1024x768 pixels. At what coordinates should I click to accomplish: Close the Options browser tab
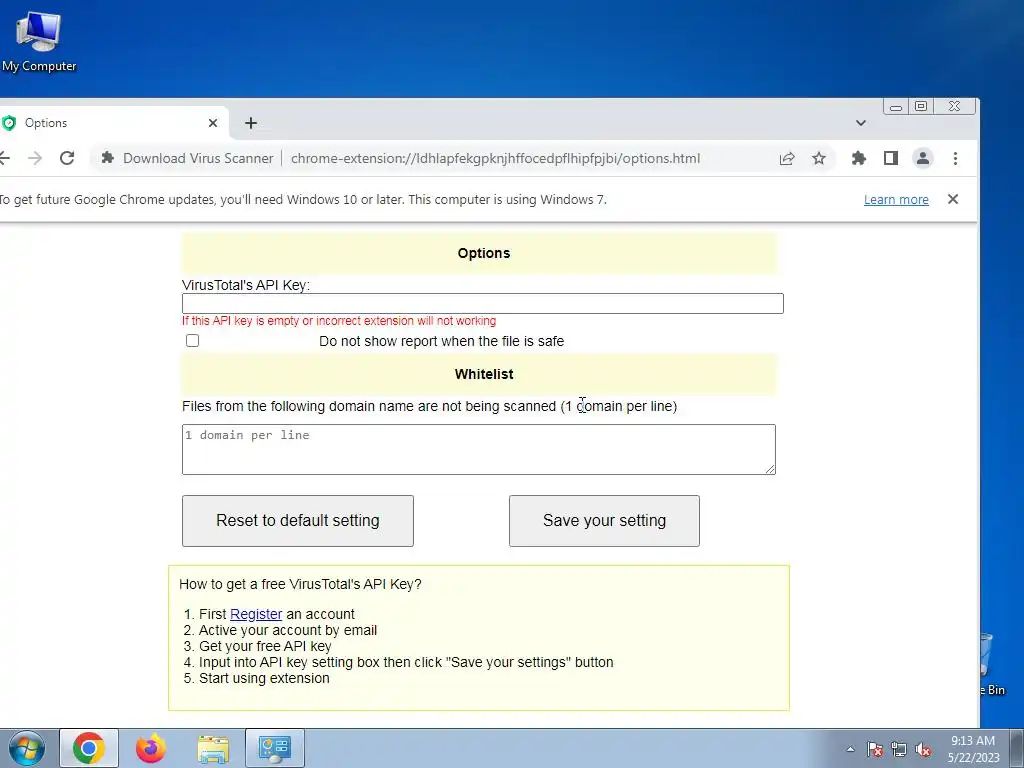click(213, 123)
